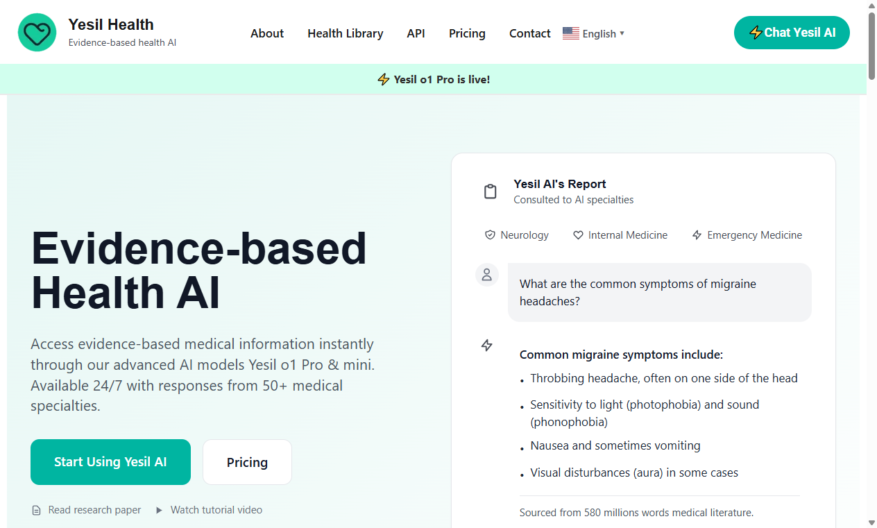Select the Neurology specialty tag
877x528 pixels.
click(517, 235)
